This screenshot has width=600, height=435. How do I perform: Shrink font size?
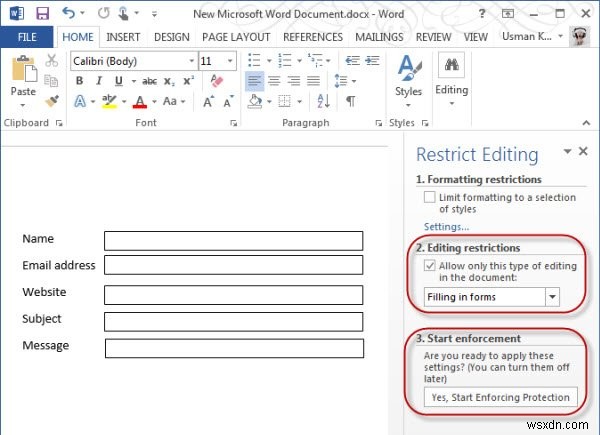coord(228,102)
